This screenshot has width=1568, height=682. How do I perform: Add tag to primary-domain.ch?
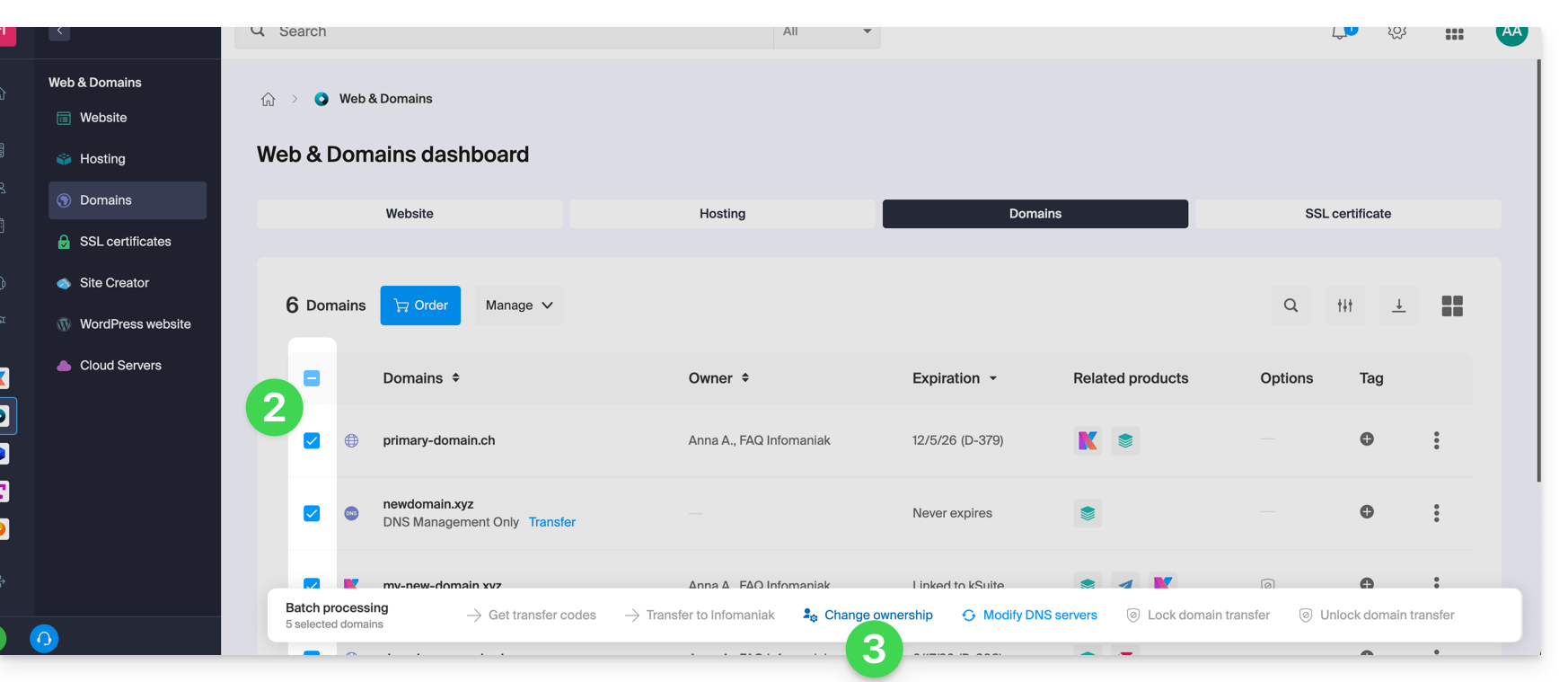[1366, 439]
